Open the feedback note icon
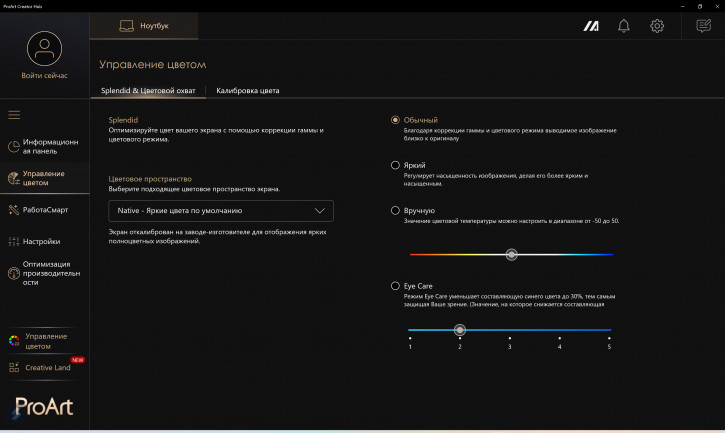Viewport: 725px width, 433px height. click(x=703, y=26)
